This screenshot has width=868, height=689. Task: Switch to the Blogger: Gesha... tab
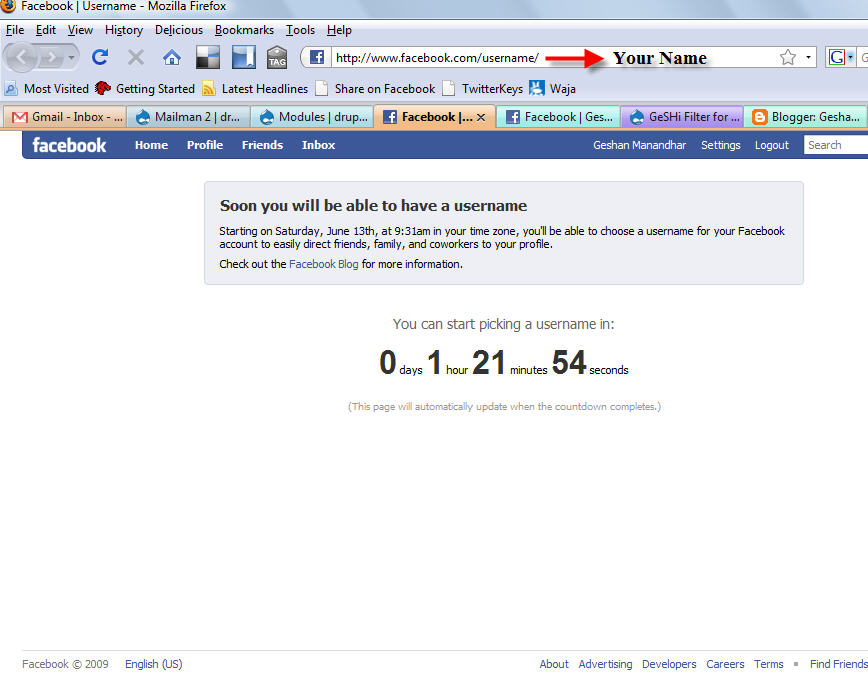click(x=807, y=117)
